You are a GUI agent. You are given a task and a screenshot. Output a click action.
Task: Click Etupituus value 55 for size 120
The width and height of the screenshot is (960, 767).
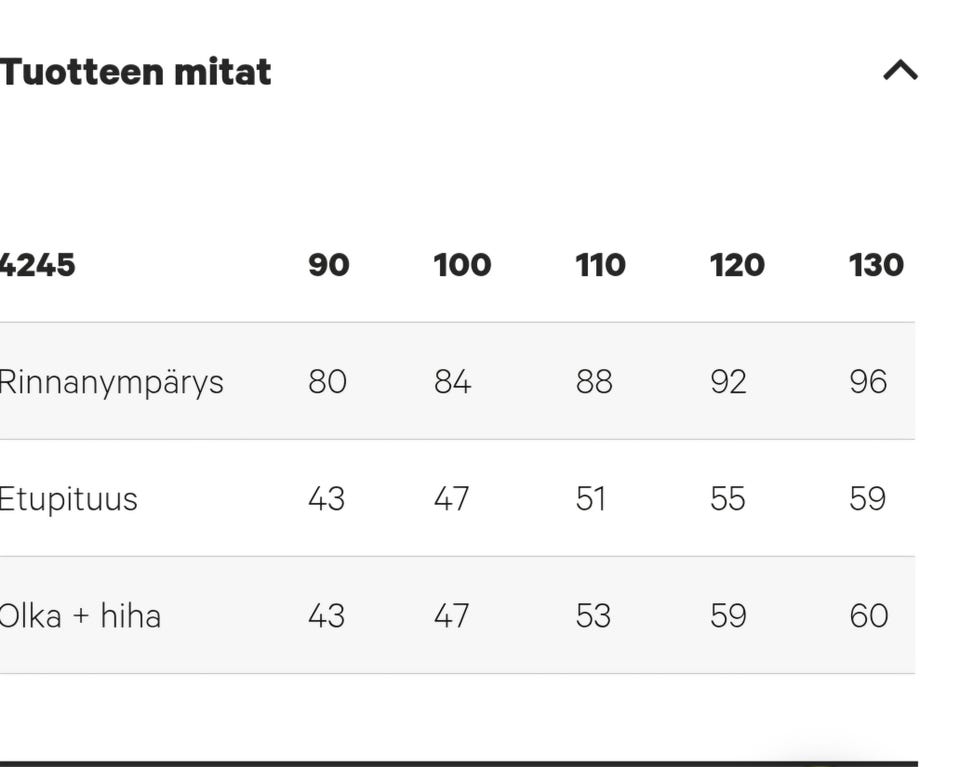pyautogui.click(x=728, y=499)
